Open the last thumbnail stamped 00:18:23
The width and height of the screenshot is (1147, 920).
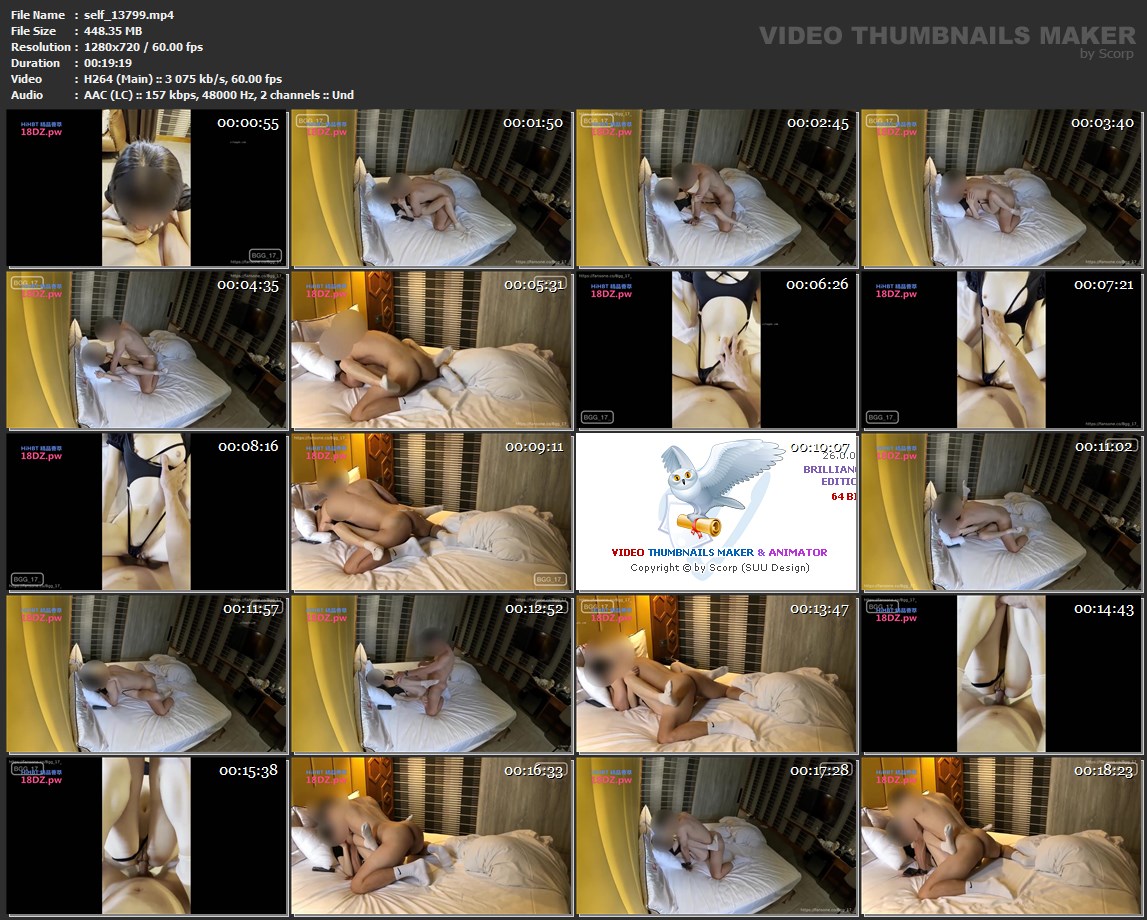pyautogui.click(x=1001, y=837)
